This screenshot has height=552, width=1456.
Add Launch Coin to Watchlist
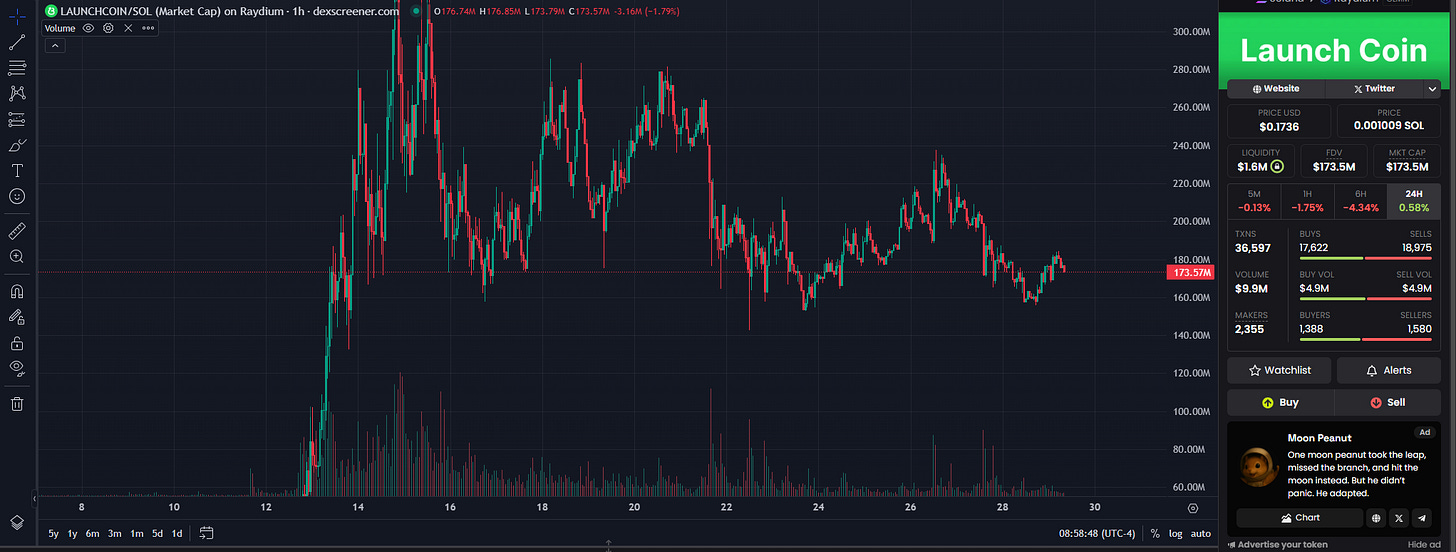click(1279, 370)
